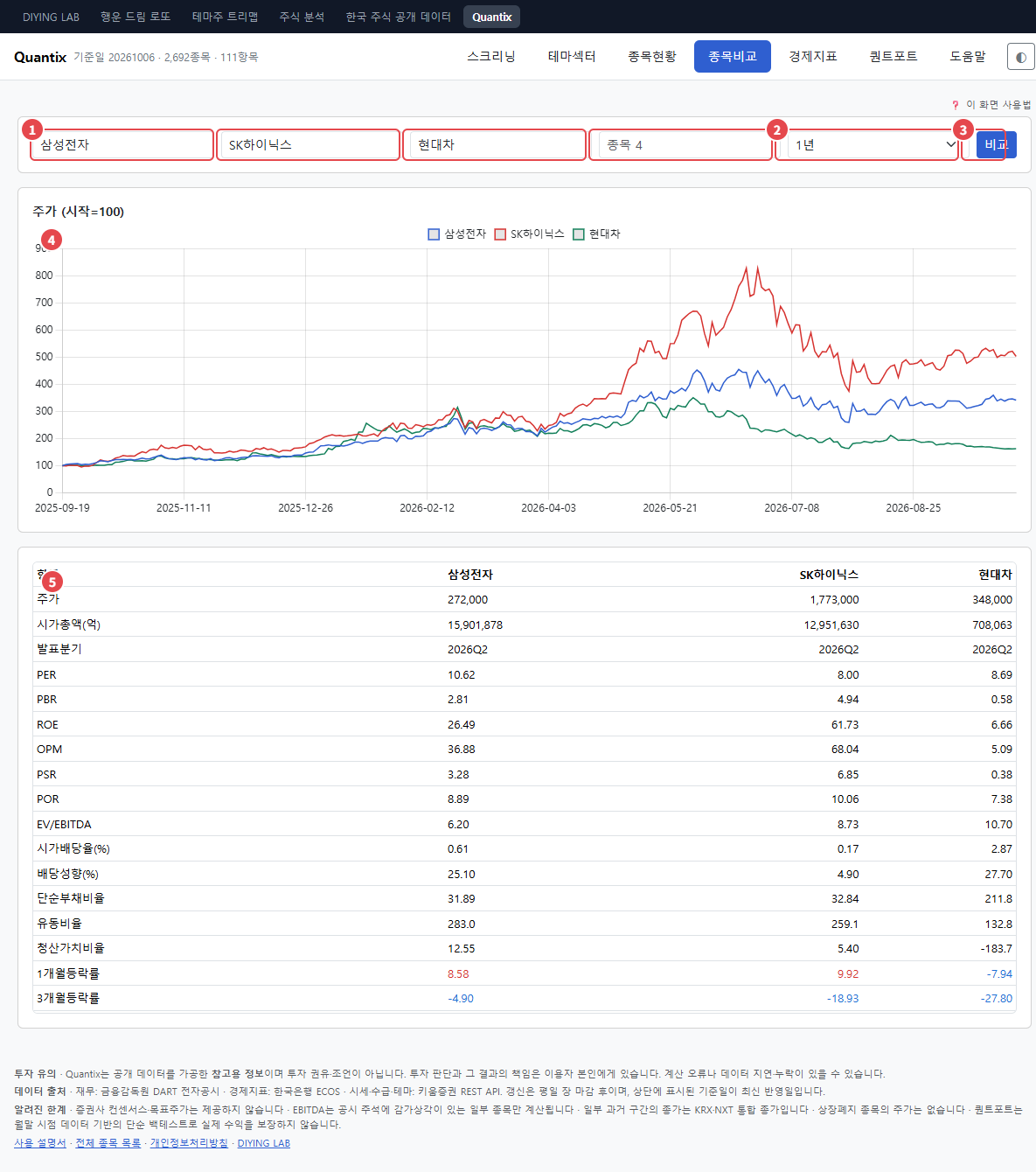Screen dimensions: 1036x1172
Task: Open the 테마섹터 tab
Action: coord(572,57)
